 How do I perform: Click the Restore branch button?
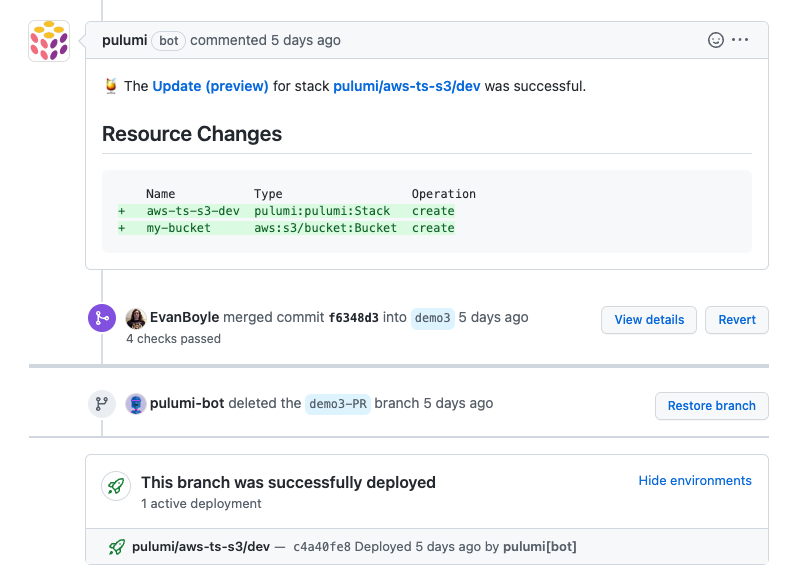pos(711,406)
